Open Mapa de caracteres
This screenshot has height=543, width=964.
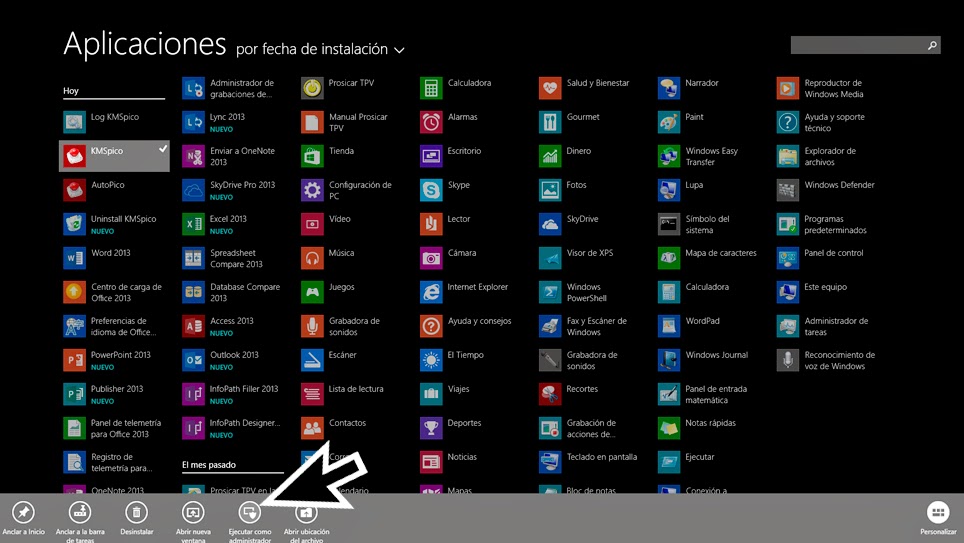tap(708, 258)
